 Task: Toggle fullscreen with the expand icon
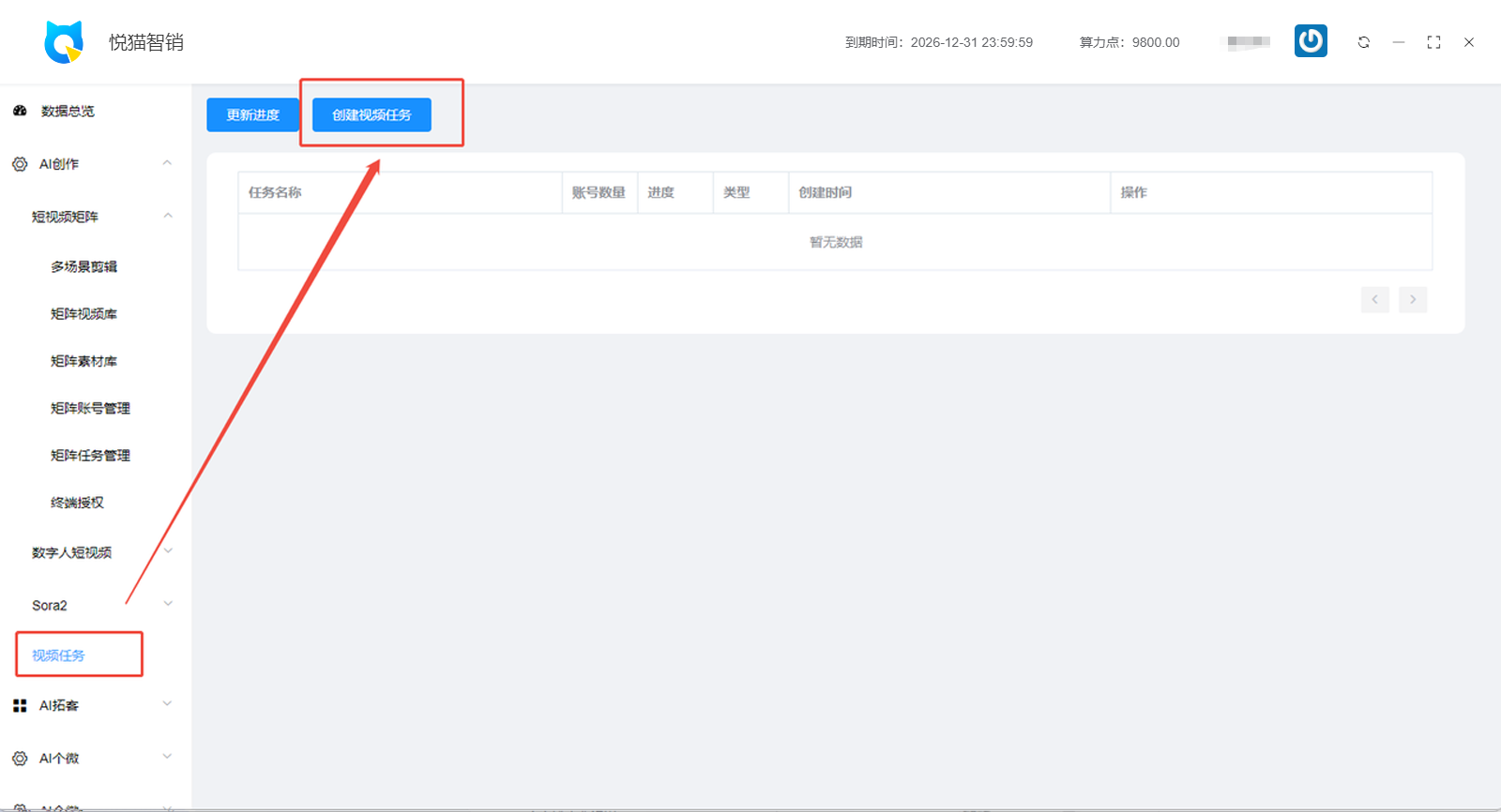pyautogui.click(x=1433, y=42)
